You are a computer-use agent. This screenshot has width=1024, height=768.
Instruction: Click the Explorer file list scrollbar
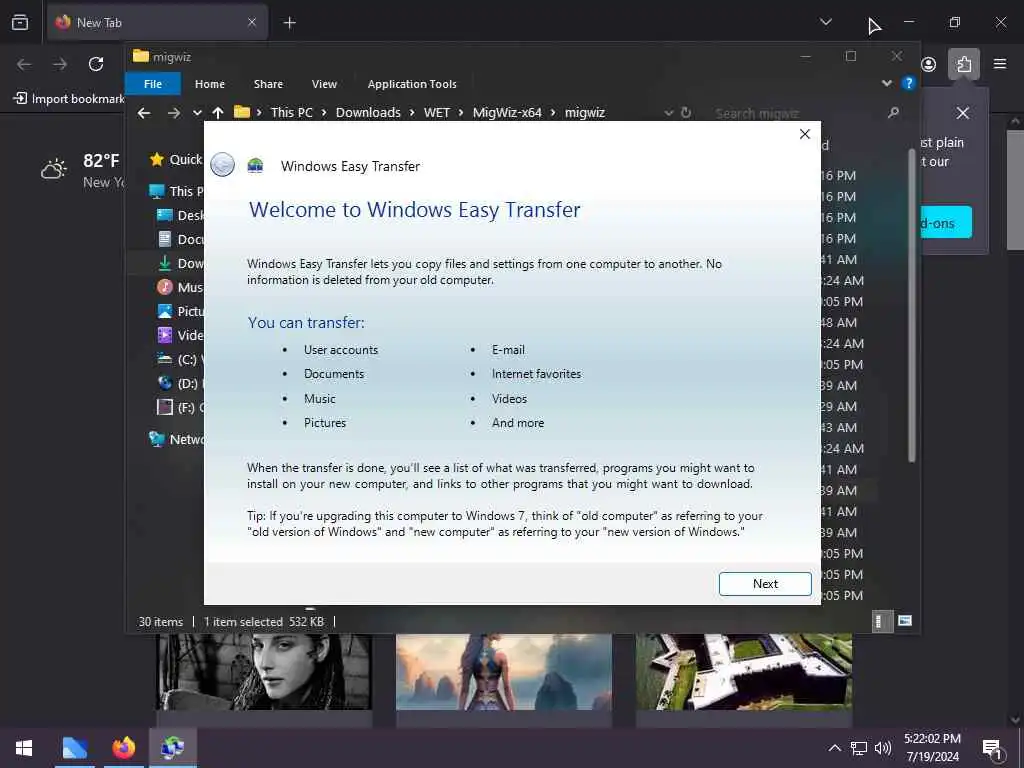tap(912, 306)
